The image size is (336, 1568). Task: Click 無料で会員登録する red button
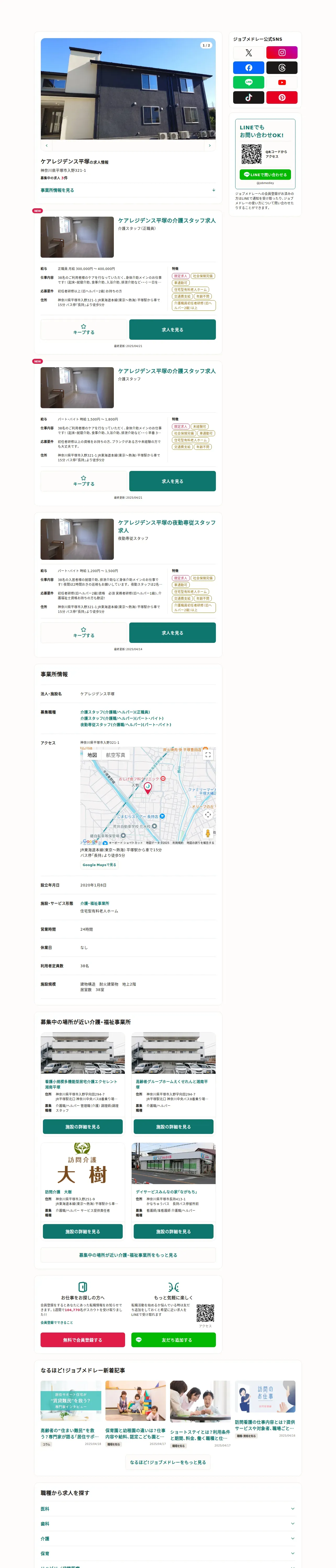click(x=83, y=1340)
